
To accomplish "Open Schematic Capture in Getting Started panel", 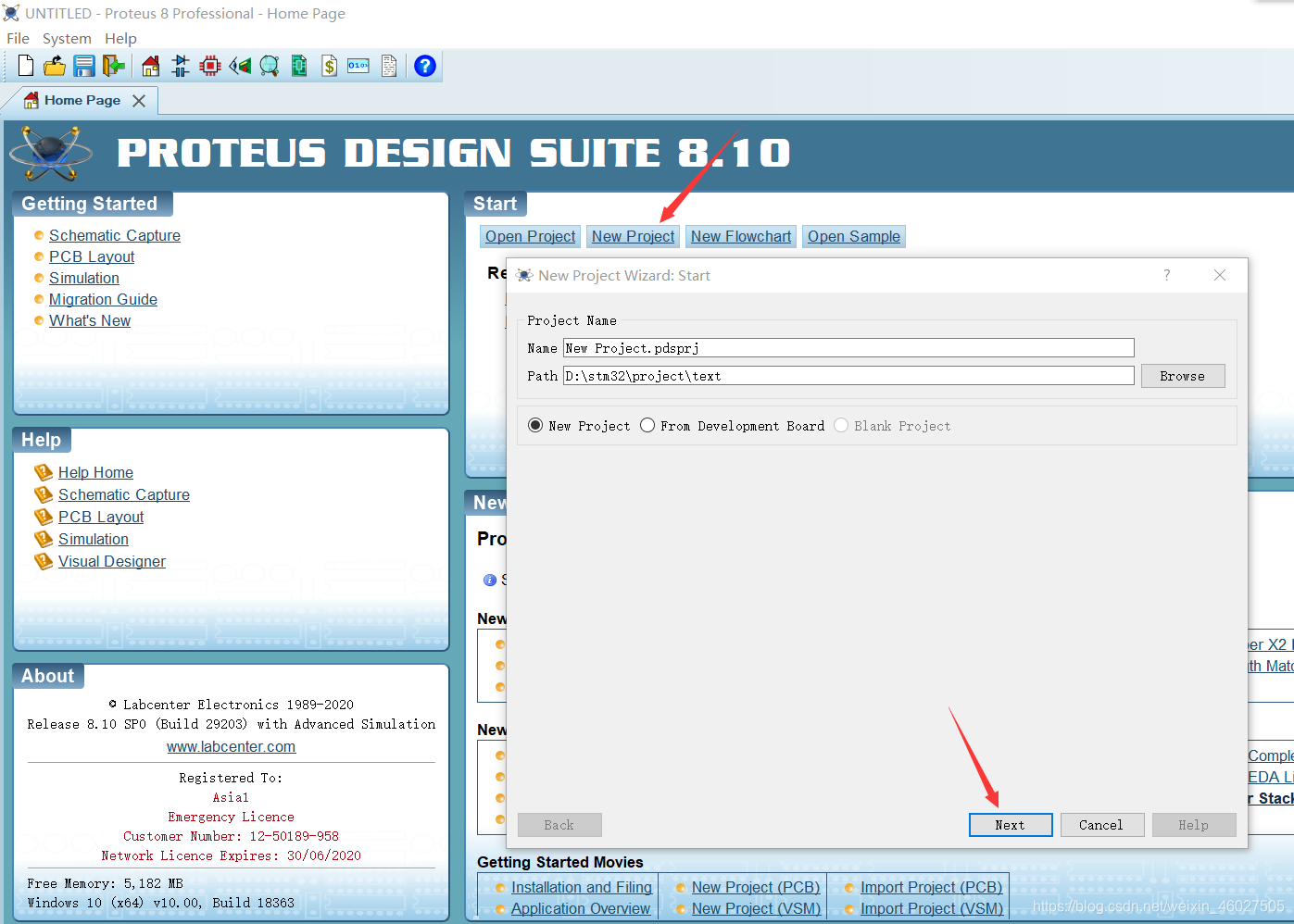I will pos(115,235).
